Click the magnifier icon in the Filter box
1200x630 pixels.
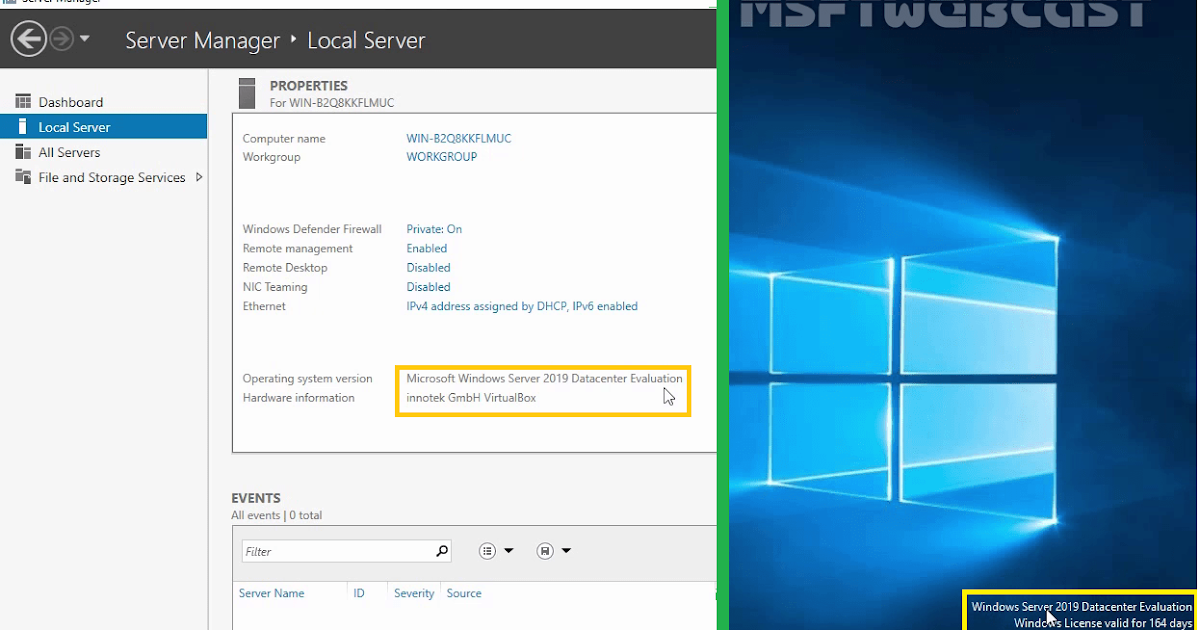[441, 550]
